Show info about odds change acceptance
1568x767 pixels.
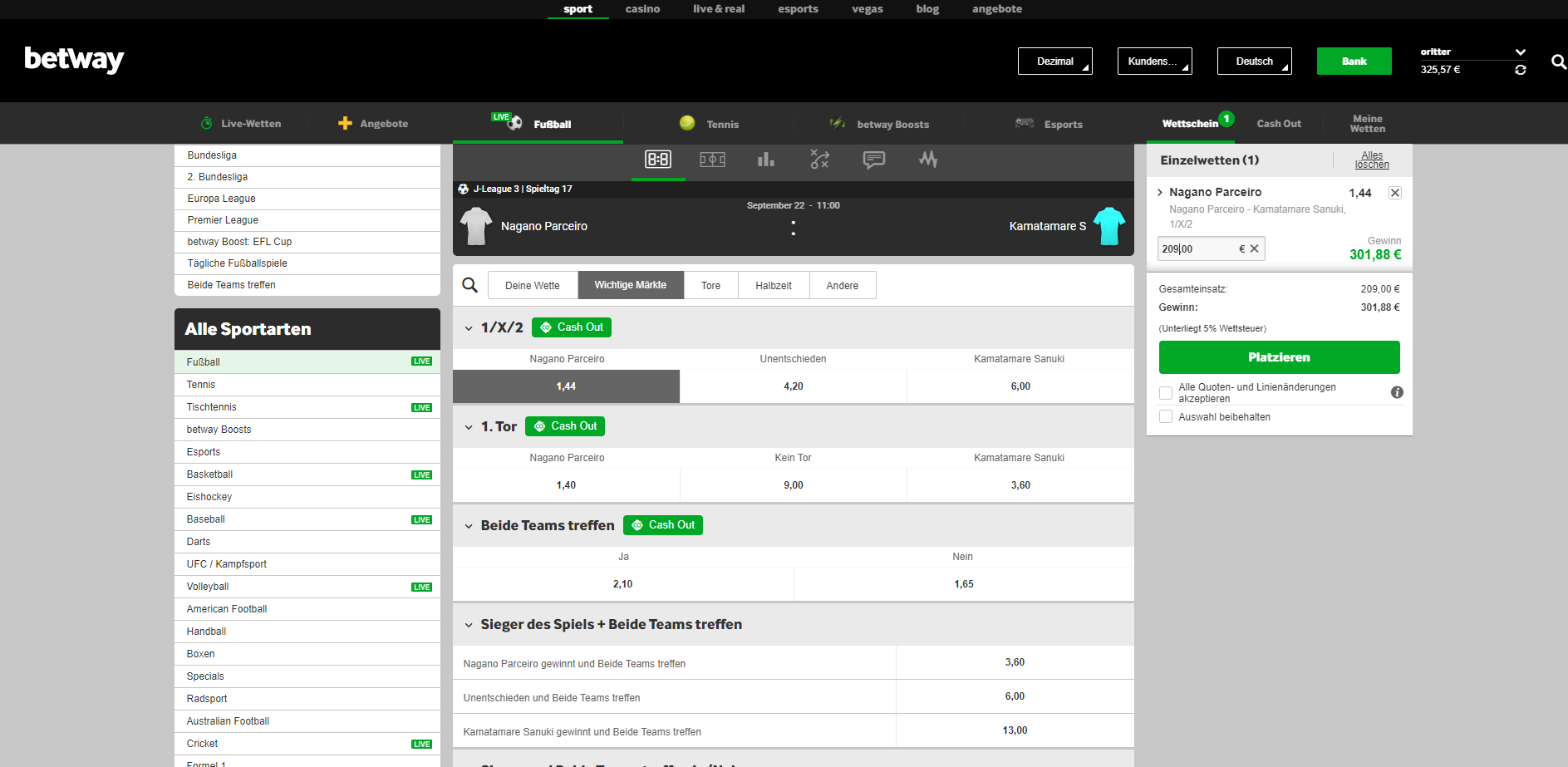click(1397, 392)
